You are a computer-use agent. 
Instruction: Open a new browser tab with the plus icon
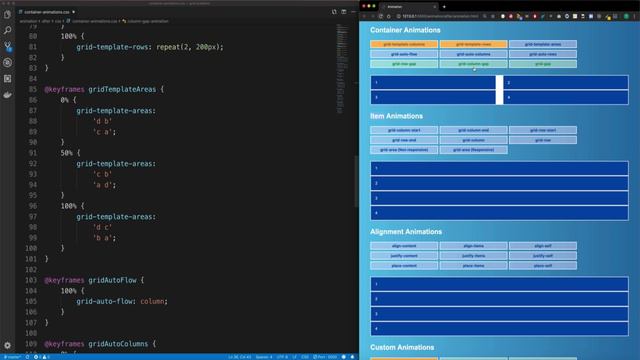tap(444, 7)
